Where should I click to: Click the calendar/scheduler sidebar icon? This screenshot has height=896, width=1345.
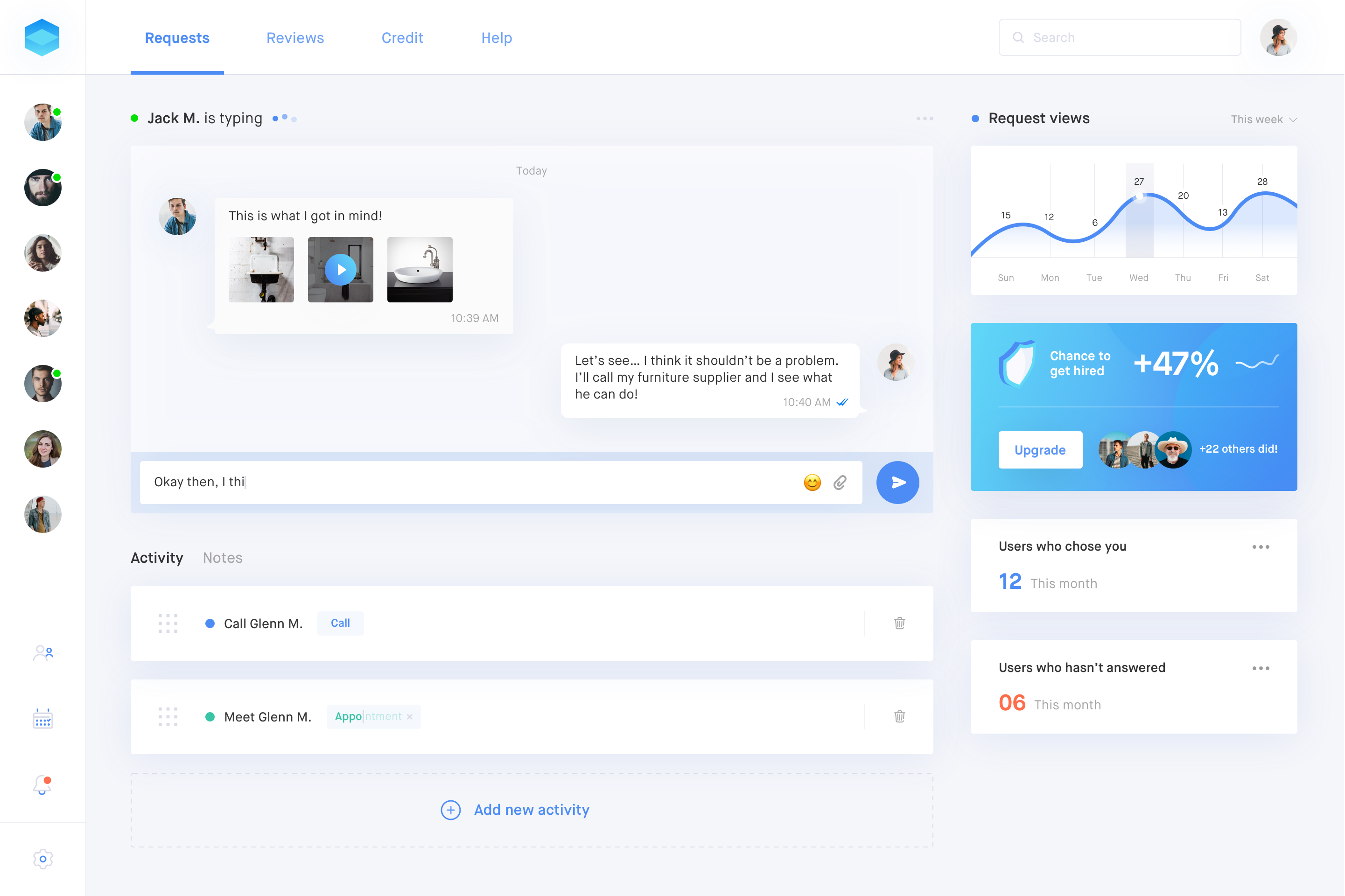point(41,719)
